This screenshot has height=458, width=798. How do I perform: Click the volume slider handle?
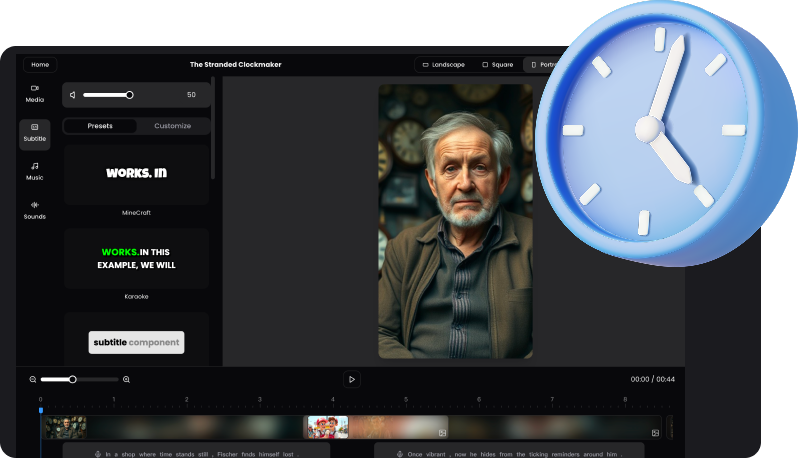click(129, 95)
